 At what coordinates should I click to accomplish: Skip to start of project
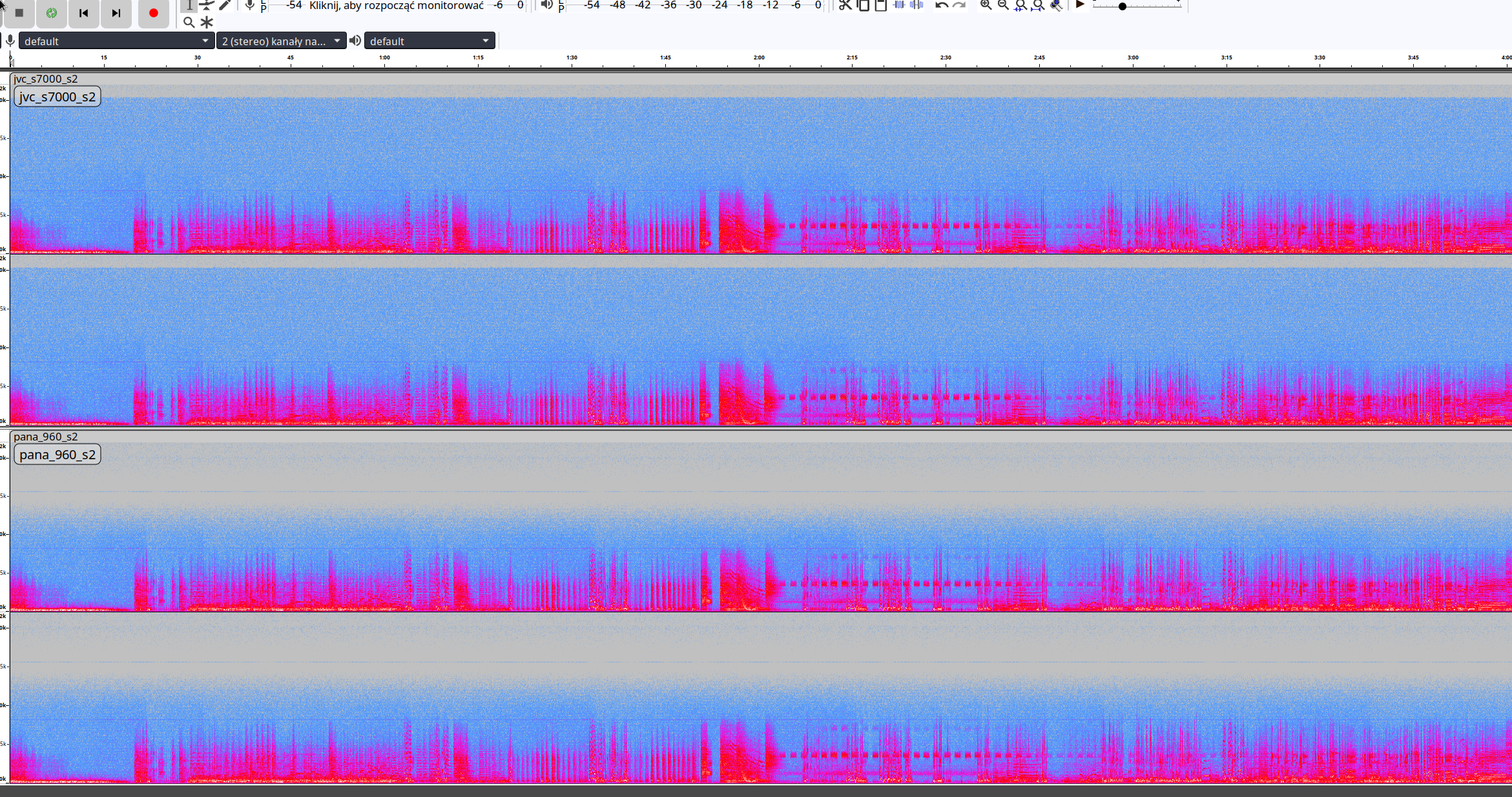(x=83, y=13)
